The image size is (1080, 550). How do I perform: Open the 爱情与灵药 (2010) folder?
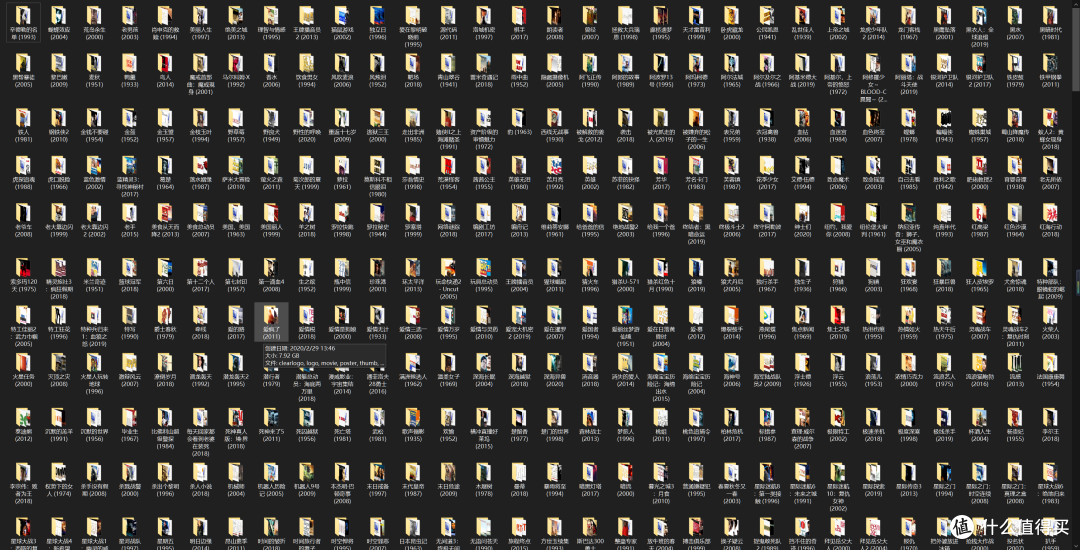(484, 323)
